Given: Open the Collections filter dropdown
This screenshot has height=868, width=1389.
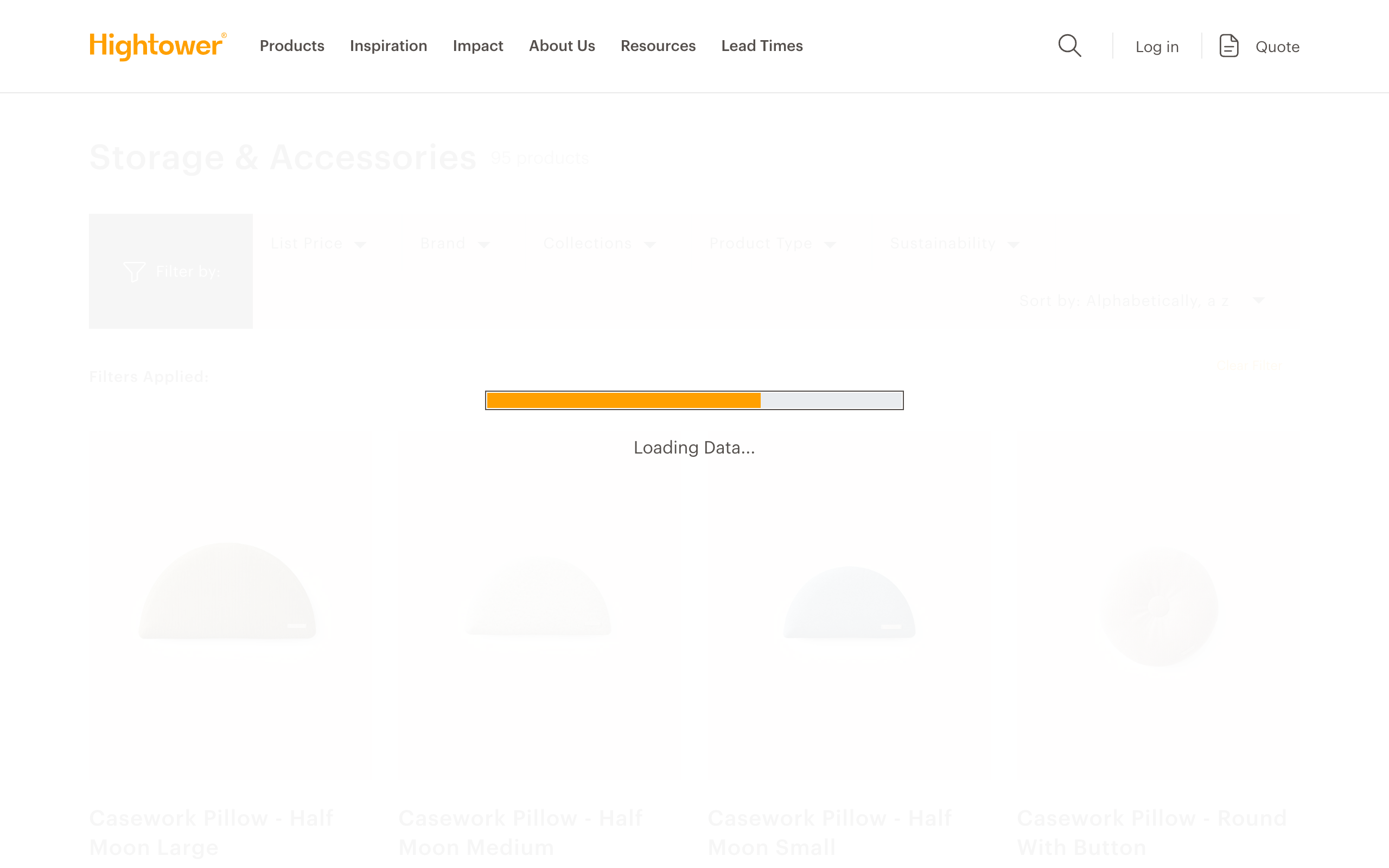Looking at the screenshot, I should pyautogui.click(x=598, y=243).
